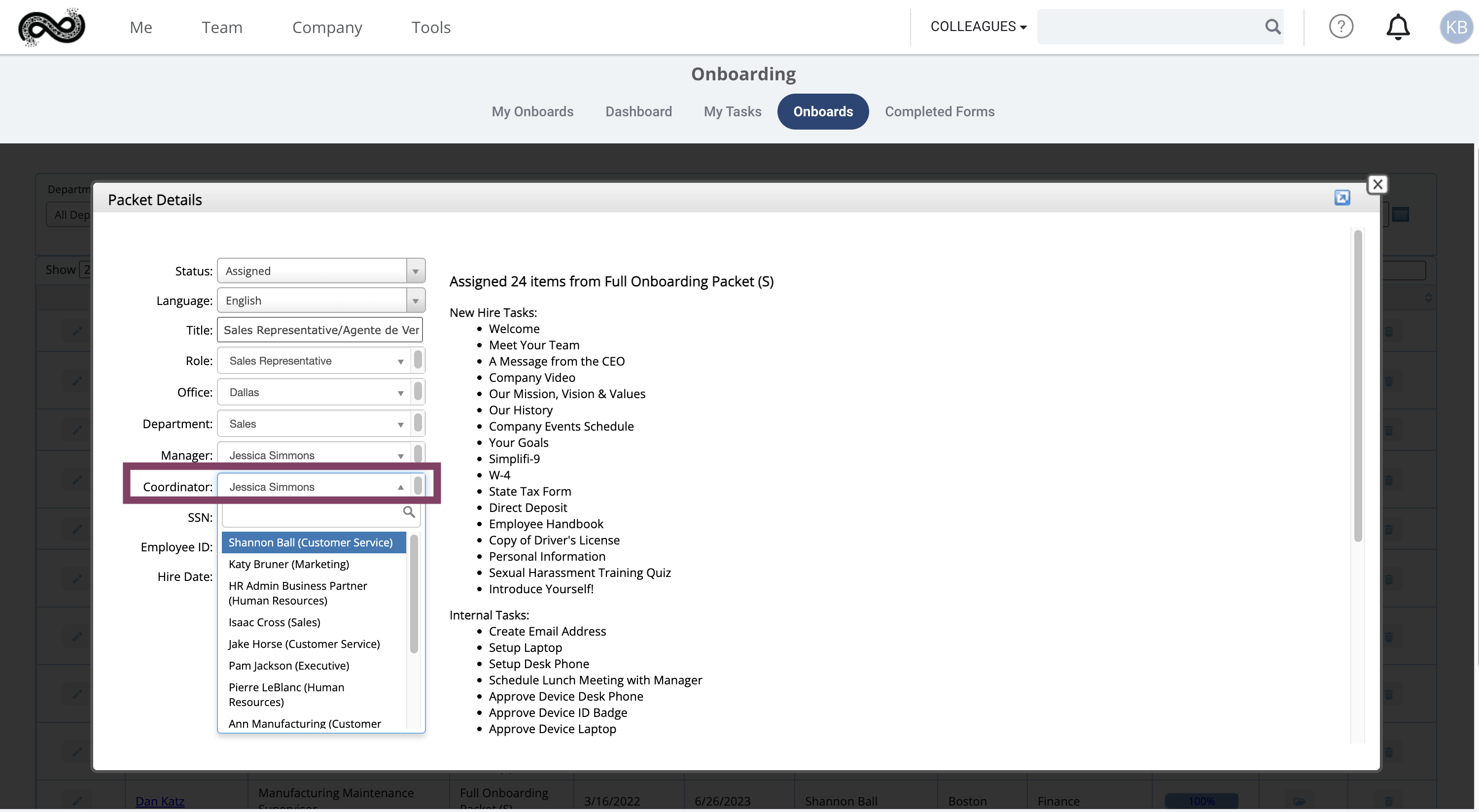
Task: Open the Office dropdown showing Dallas
Action: pyautogui.click(x=321, y=393)
